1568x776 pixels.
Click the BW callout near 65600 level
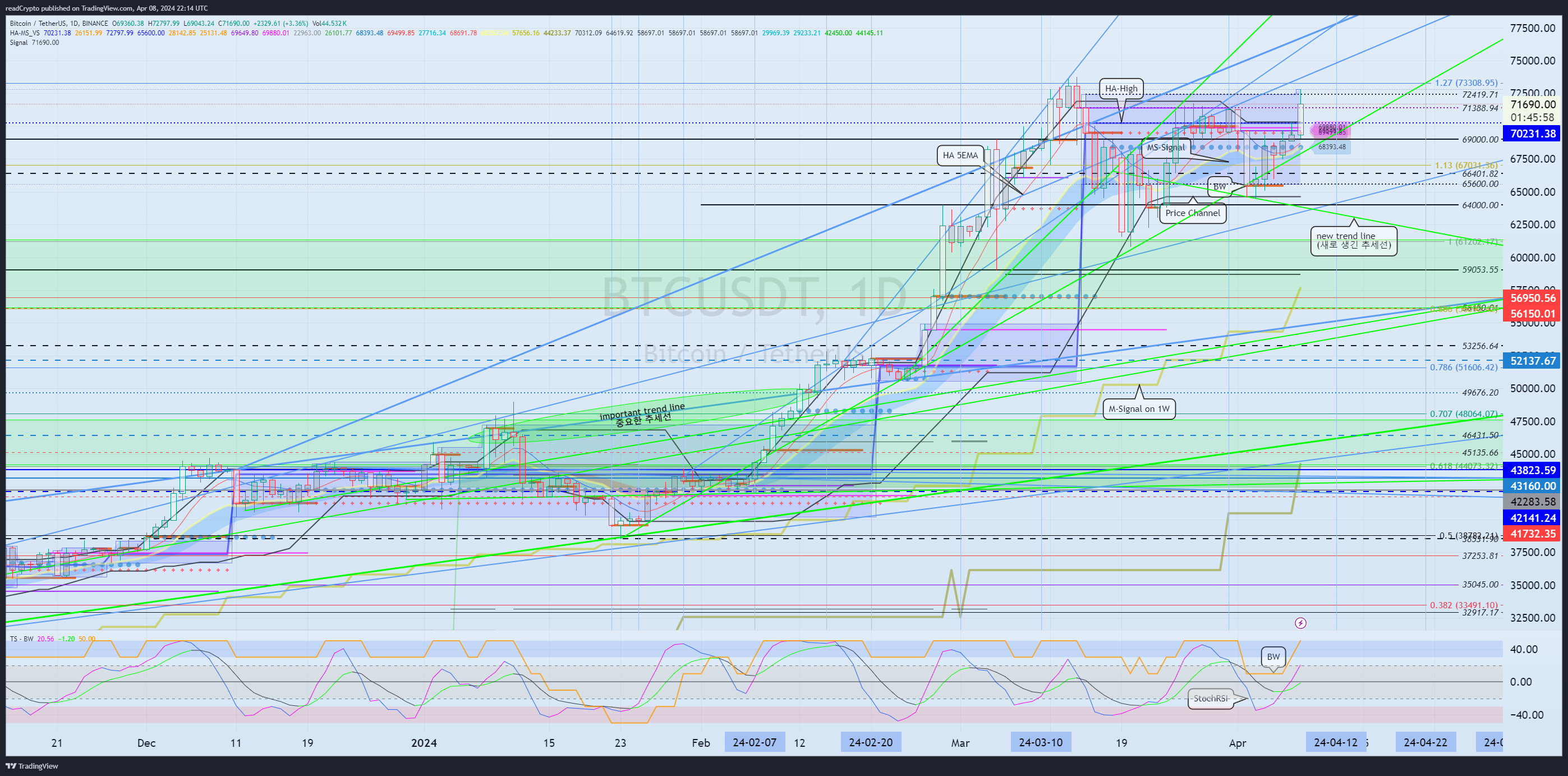coord(1219,186)
